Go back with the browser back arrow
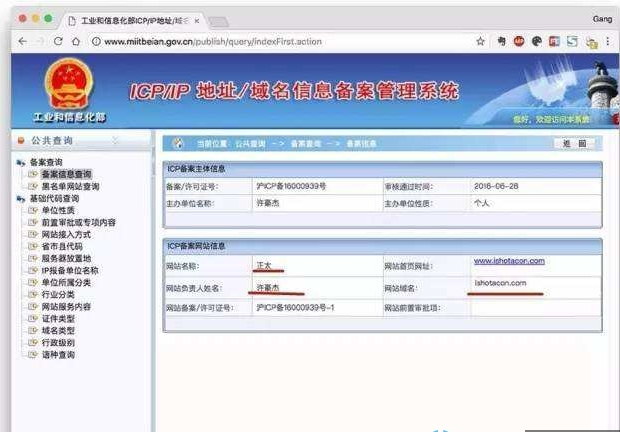620x432 pixels. pyautogui.click(x=23, y=41)
